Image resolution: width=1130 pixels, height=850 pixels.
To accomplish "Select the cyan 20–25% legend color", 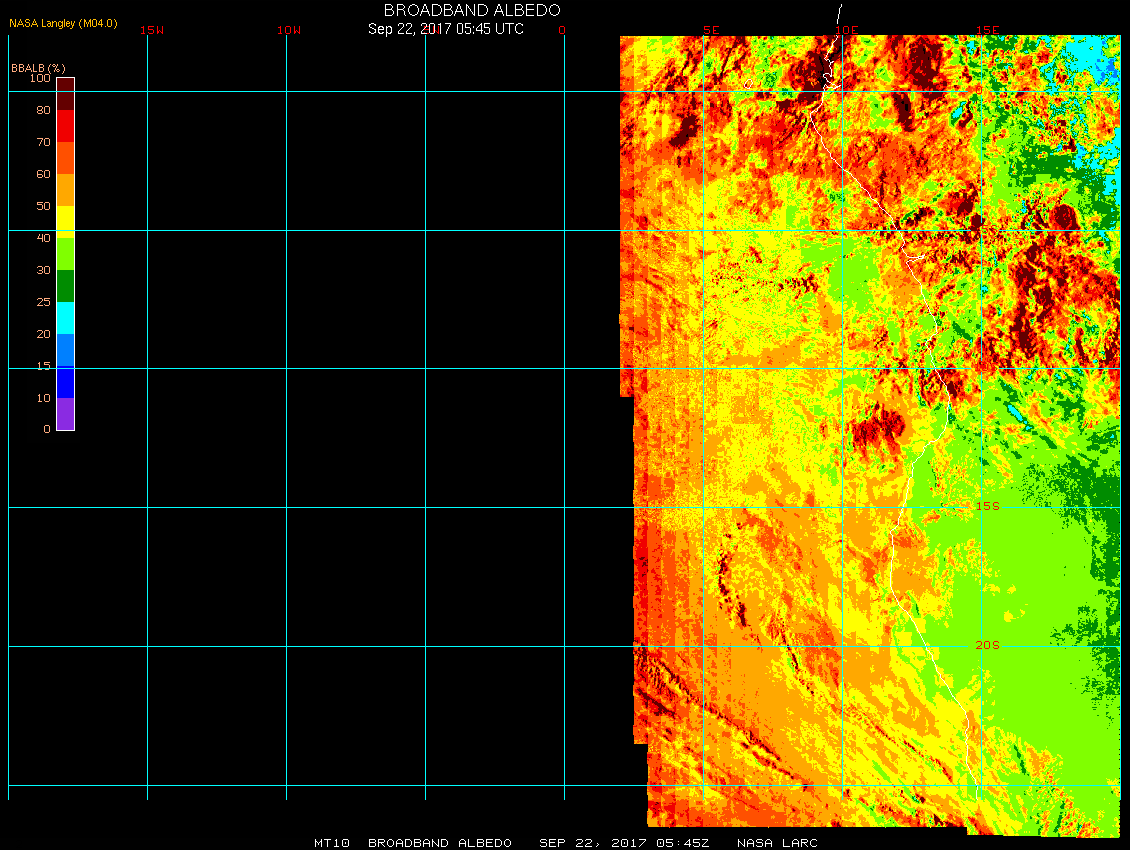I will point(65,318).
